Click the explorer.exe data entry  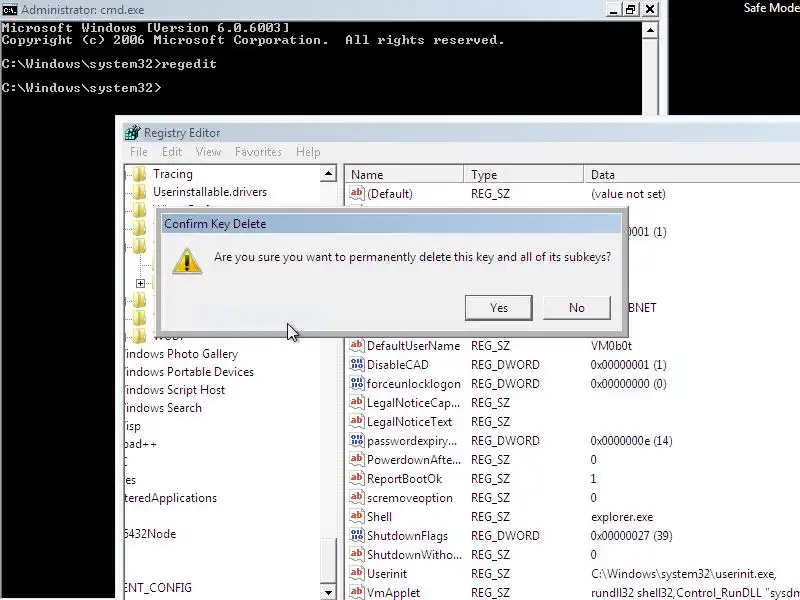(x=622, y=516)
